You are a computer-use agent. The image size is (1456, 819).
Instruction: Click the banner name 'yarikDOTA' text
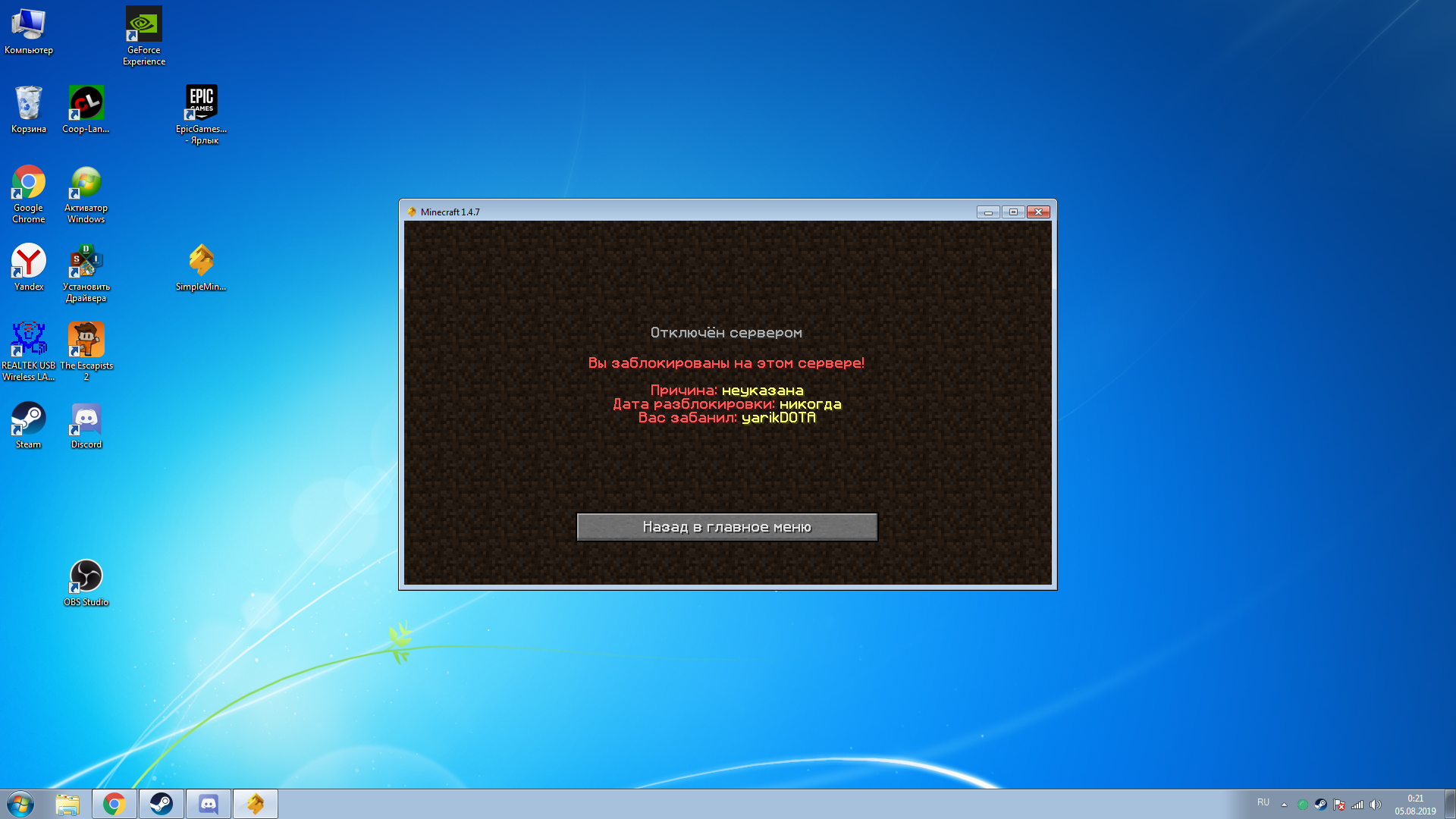(779, 418)
